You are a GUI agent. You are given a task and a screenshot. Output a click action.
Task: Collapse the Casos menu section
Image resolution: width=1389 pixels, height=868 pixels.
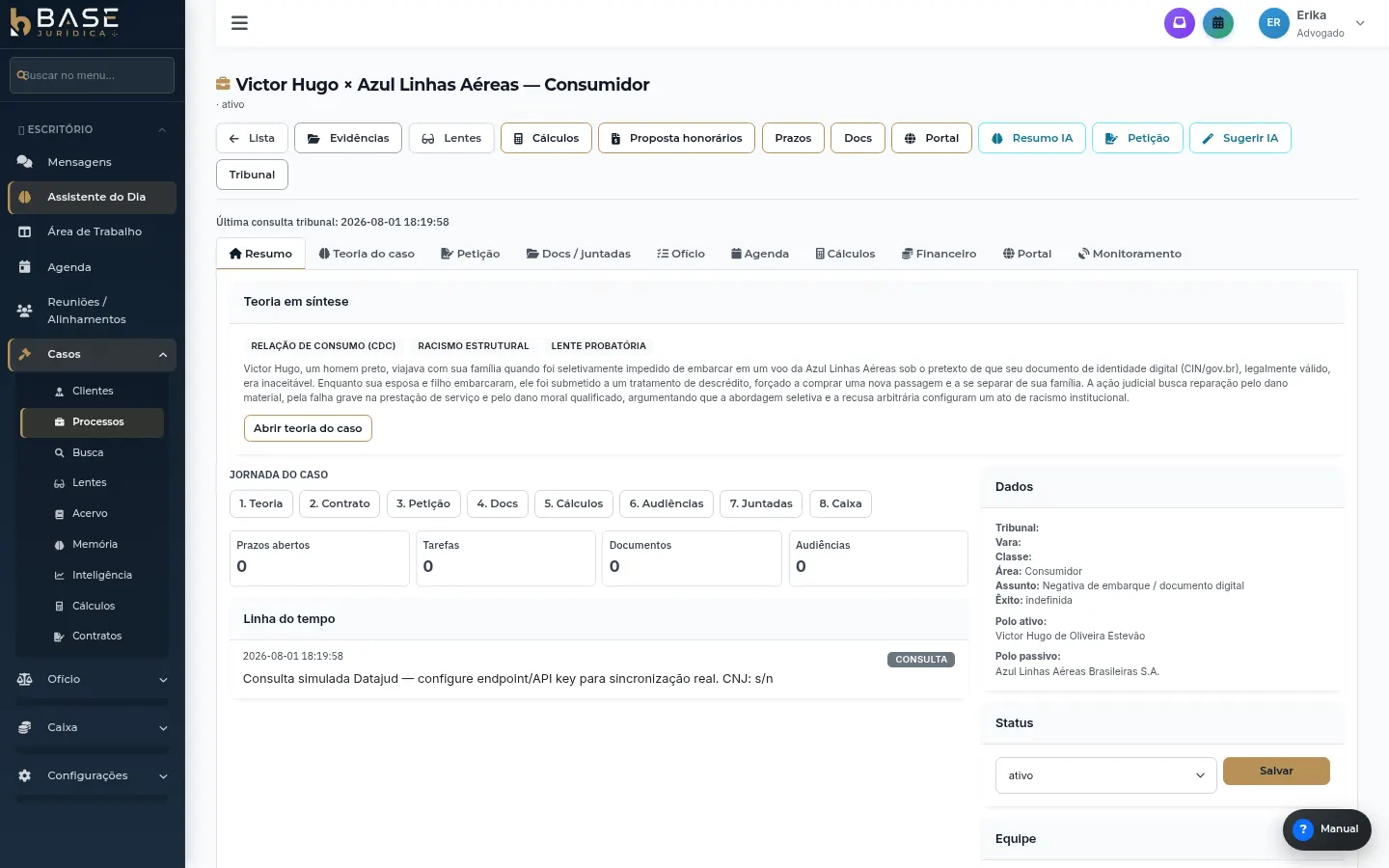point(92,355)
